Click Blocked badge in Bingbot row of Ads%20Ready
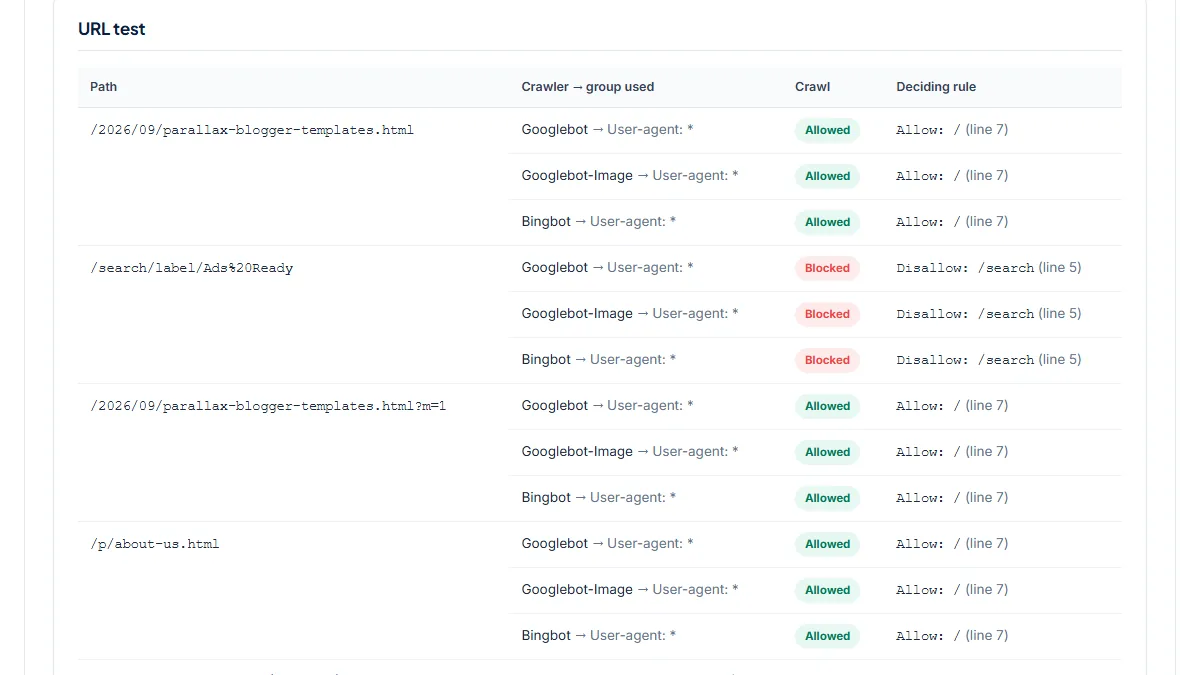The width and height of the screenshot is (1200, 675). pos(827,360)
